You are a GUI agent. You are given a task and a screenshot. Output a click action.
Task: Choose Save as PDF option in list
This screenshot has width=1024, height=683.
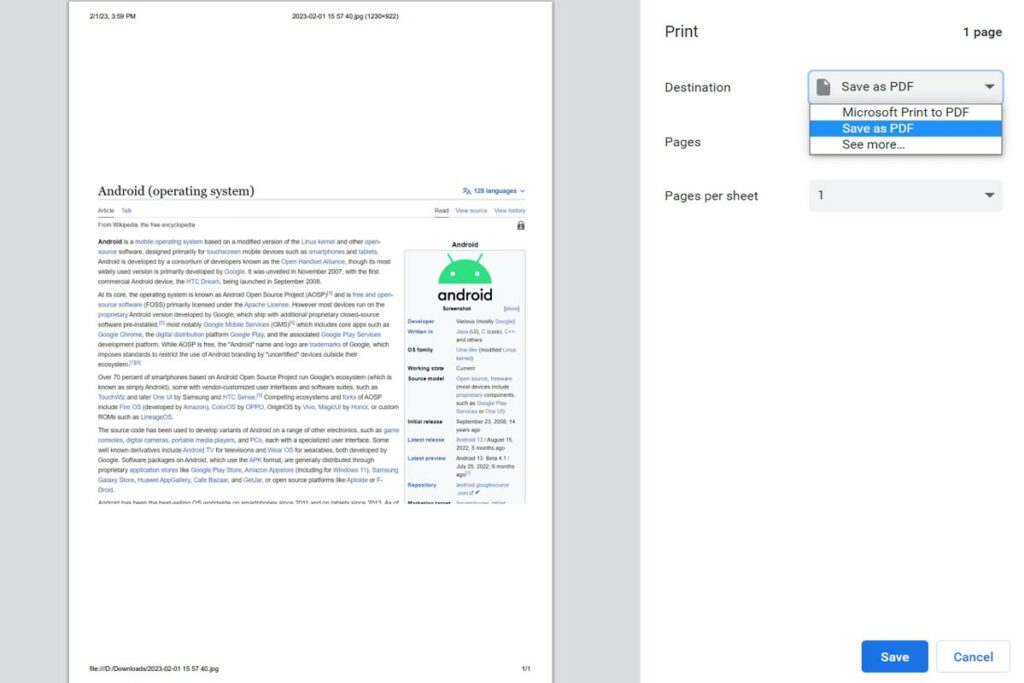point(905,129)
